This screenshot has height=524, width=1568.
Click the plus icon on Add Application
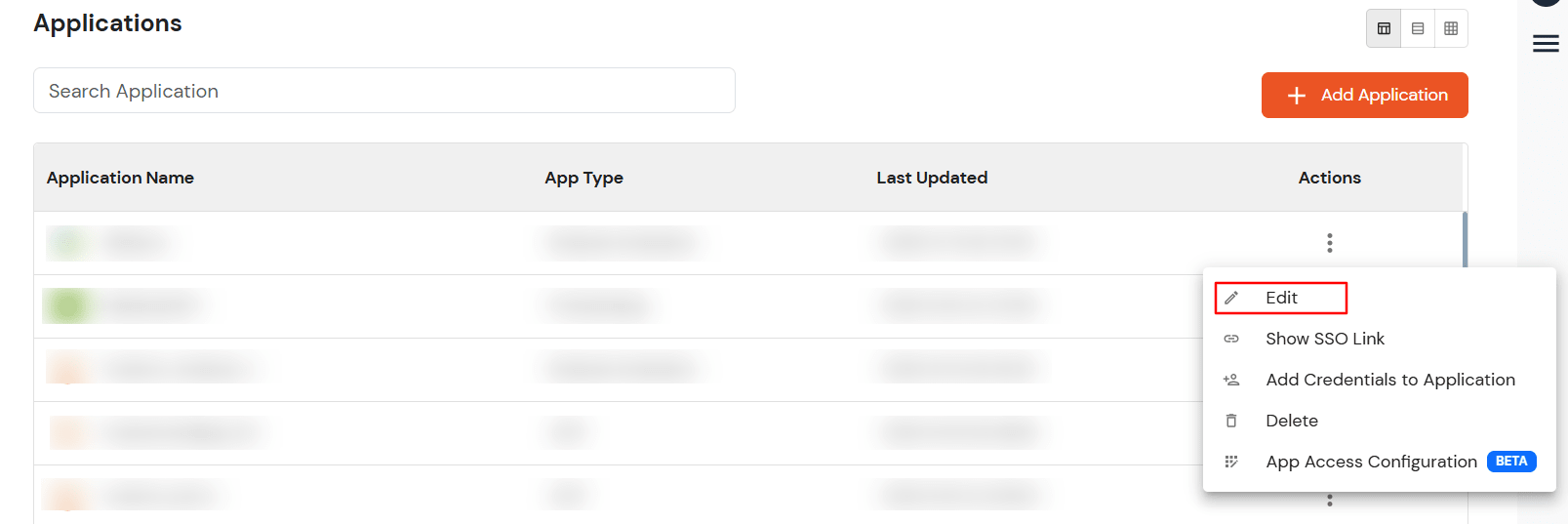(1296, 95)
